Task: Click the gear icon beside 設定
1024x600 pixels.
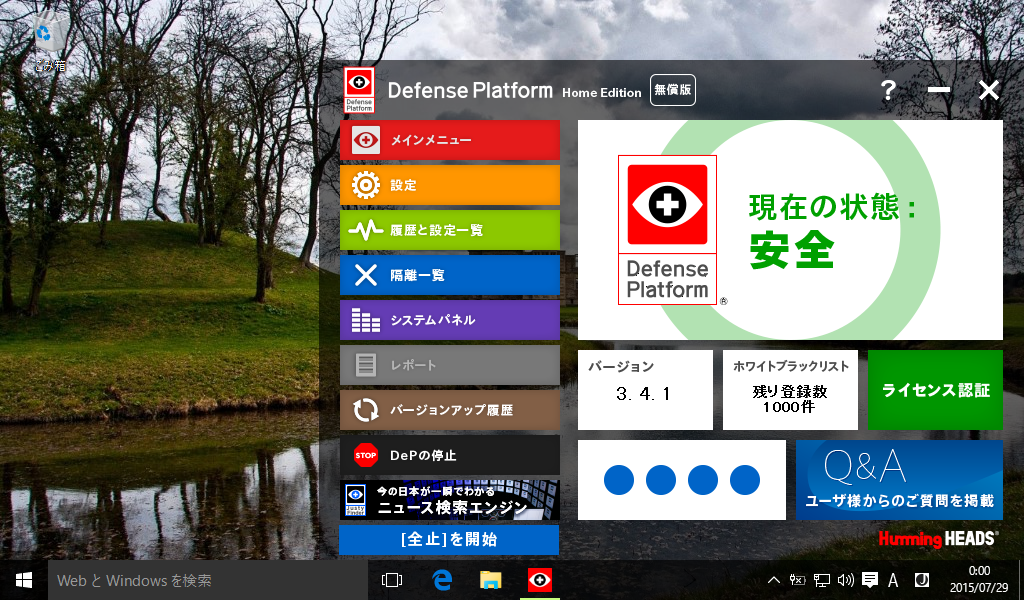Action: pyautogui.click(x=366, y=185)
